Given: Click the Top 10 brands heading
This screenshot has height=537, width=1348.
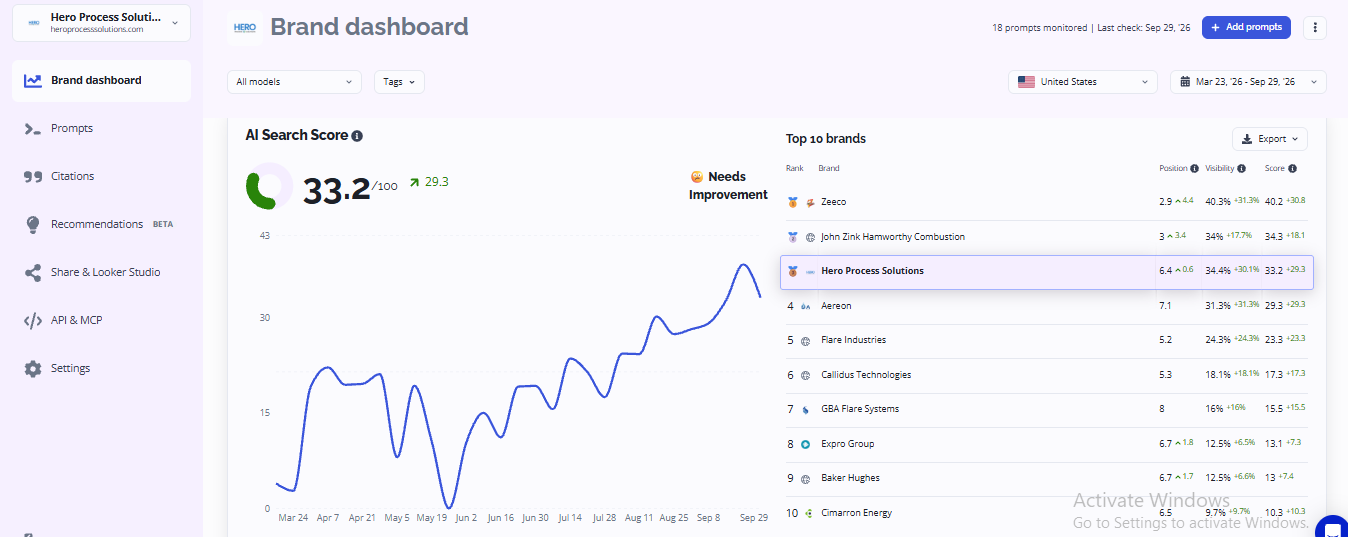Looking at the screenshot, I should pos(826,139).
